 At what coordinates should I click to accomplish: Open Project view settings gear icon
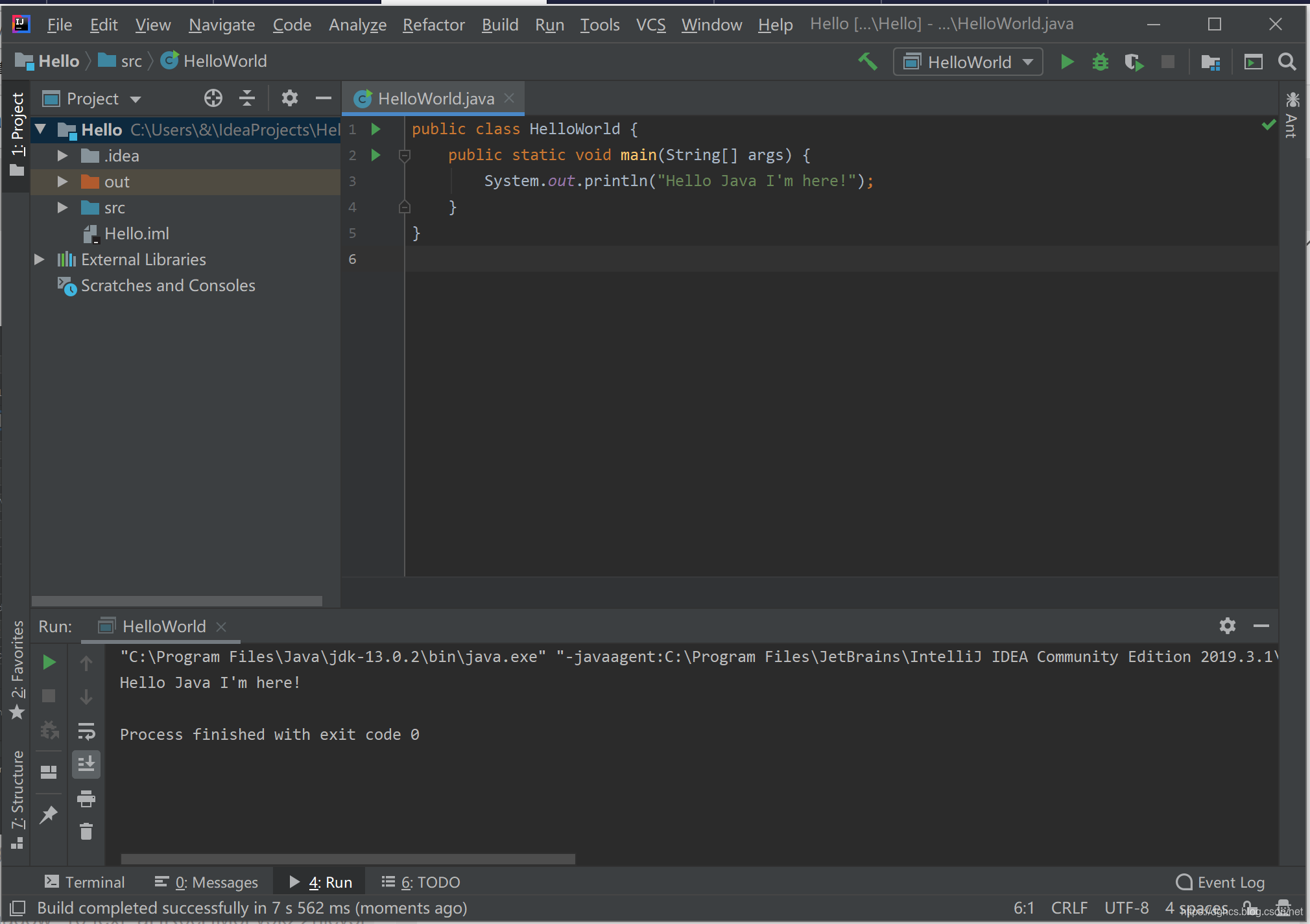pos(289,98)
